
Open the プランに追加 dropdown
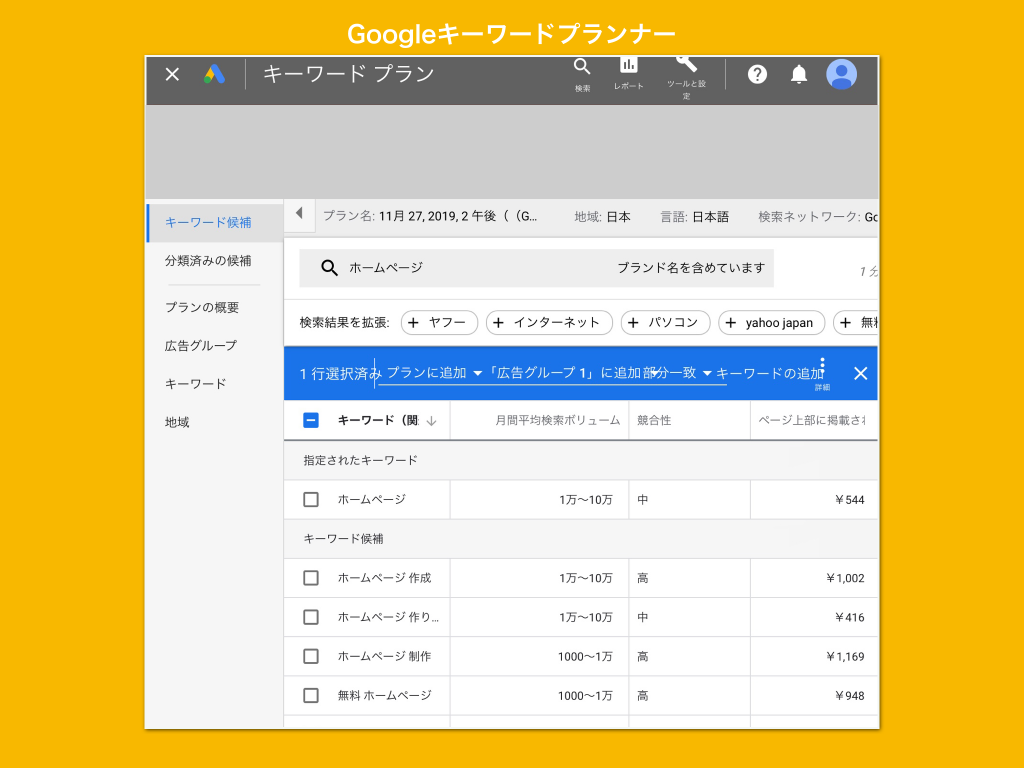tap(434, 373)
